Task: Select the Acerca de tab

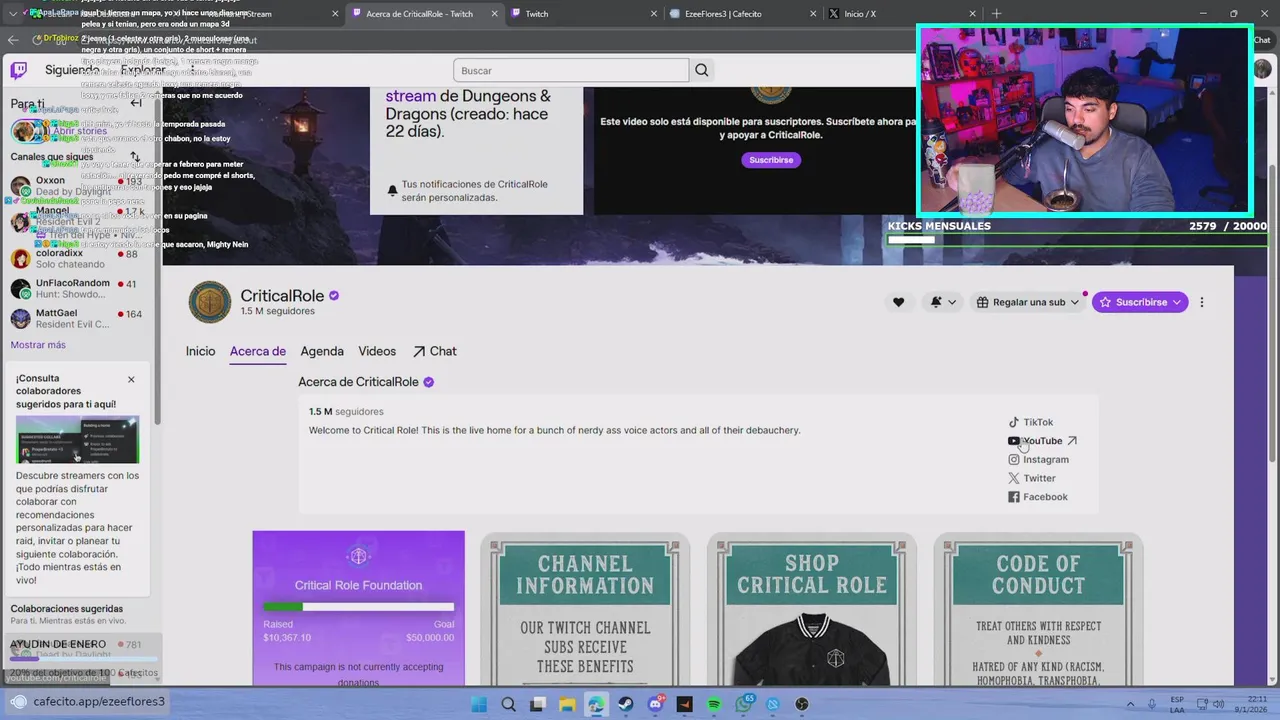Action: point(258,351)
